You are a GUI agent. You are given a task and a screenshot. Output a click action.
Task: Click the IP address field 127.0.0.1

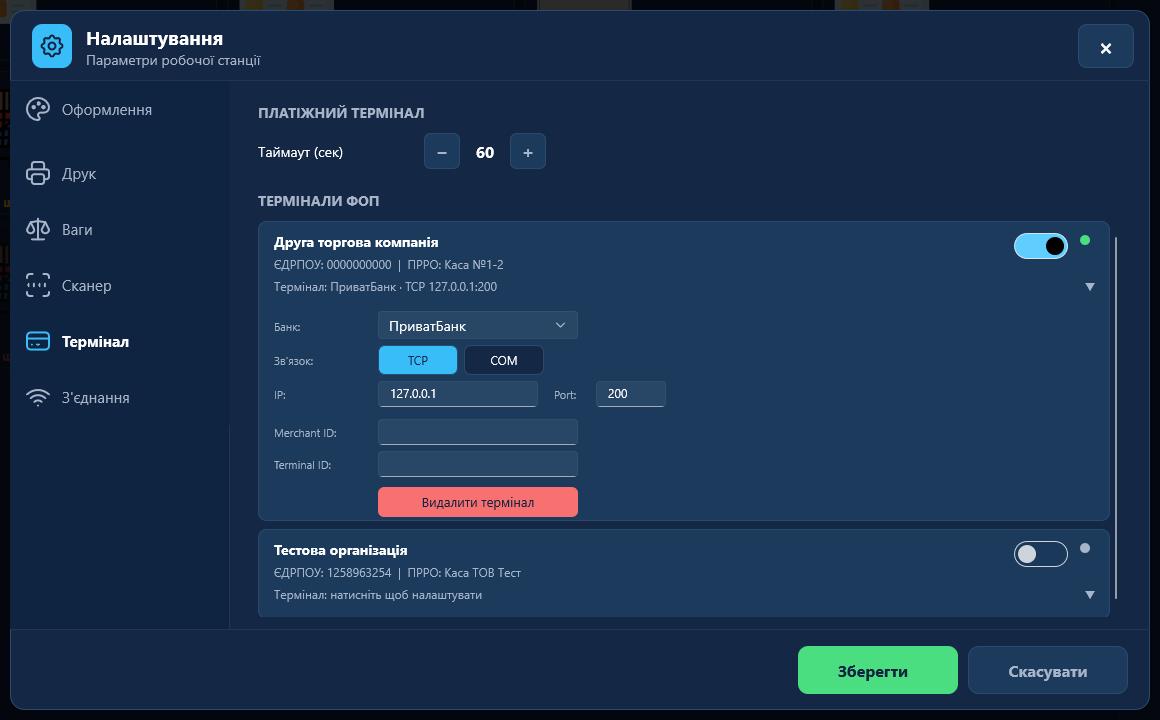coord(458,394)
